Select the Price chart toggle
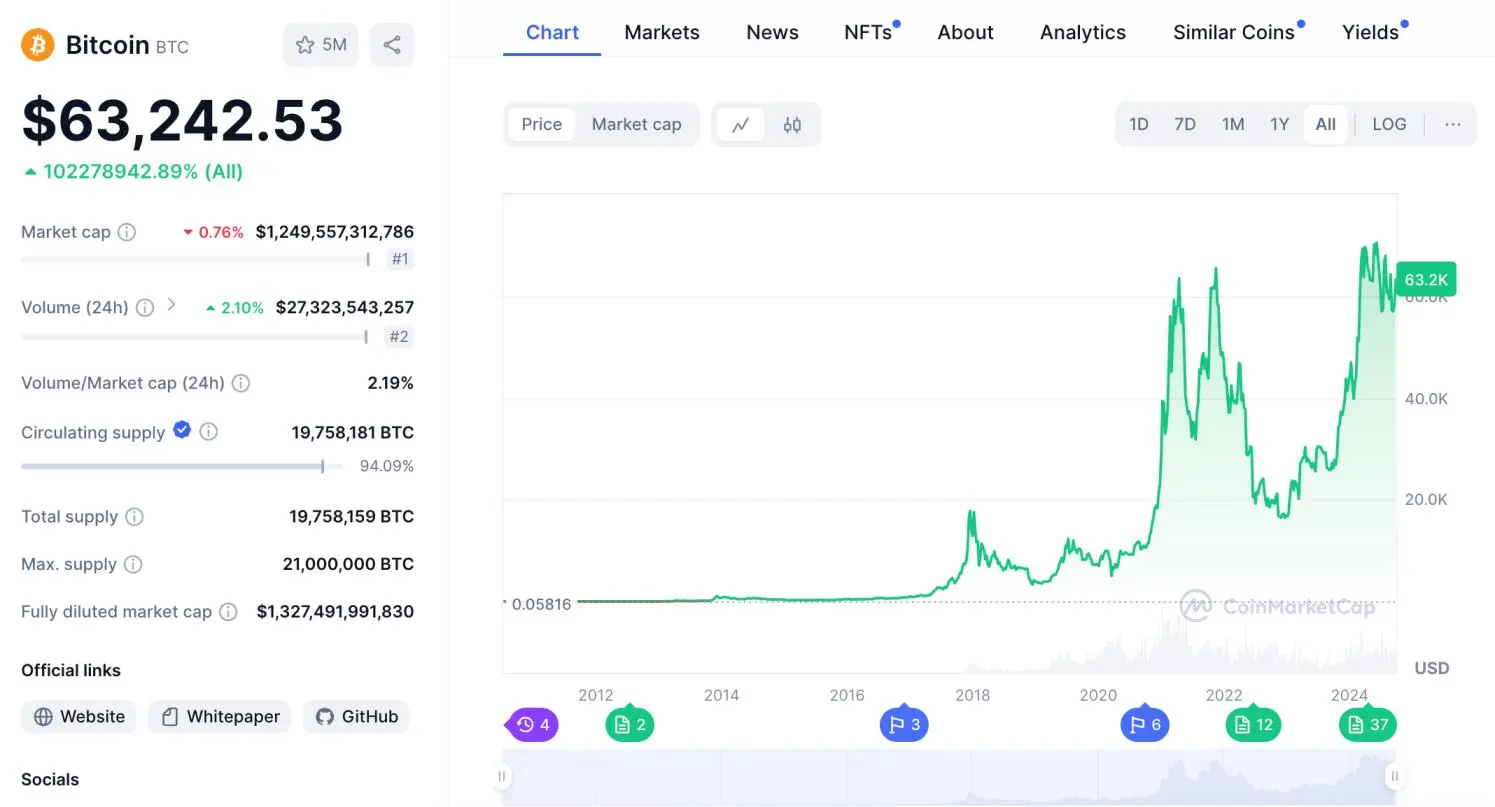 pos(542,125)
